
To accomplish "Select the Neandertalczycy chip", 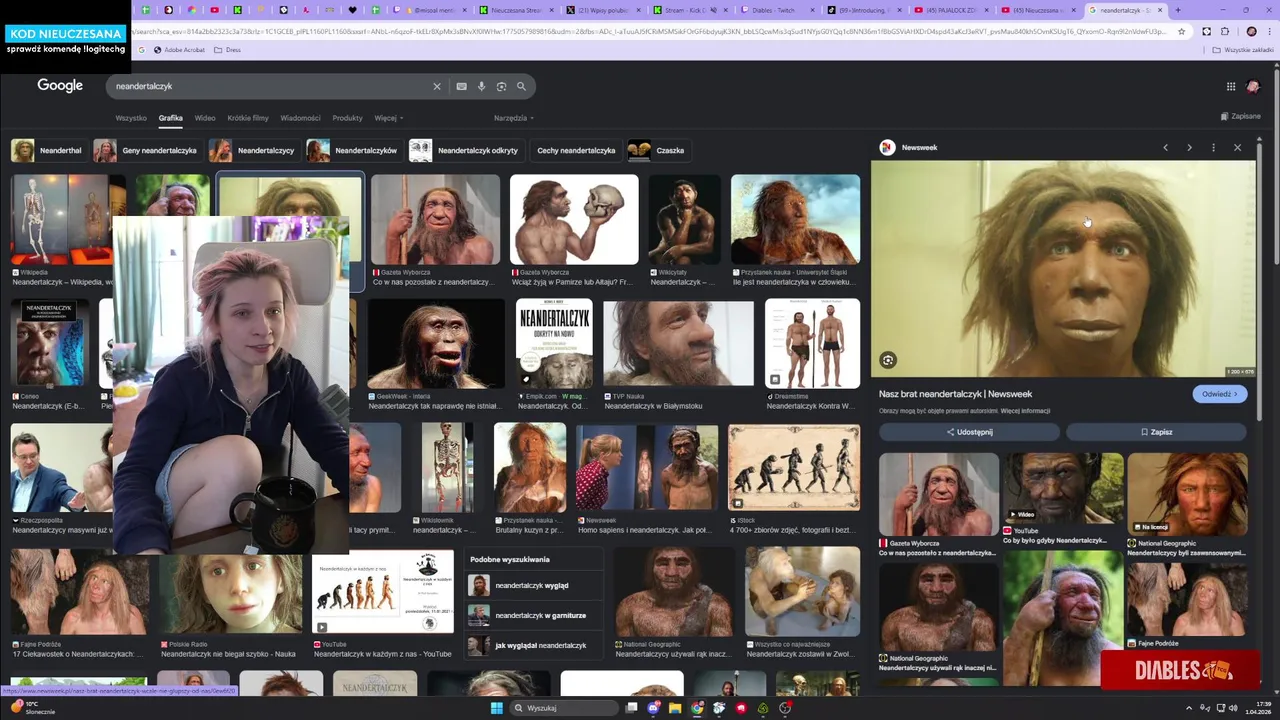I will (x=253, y=150).
